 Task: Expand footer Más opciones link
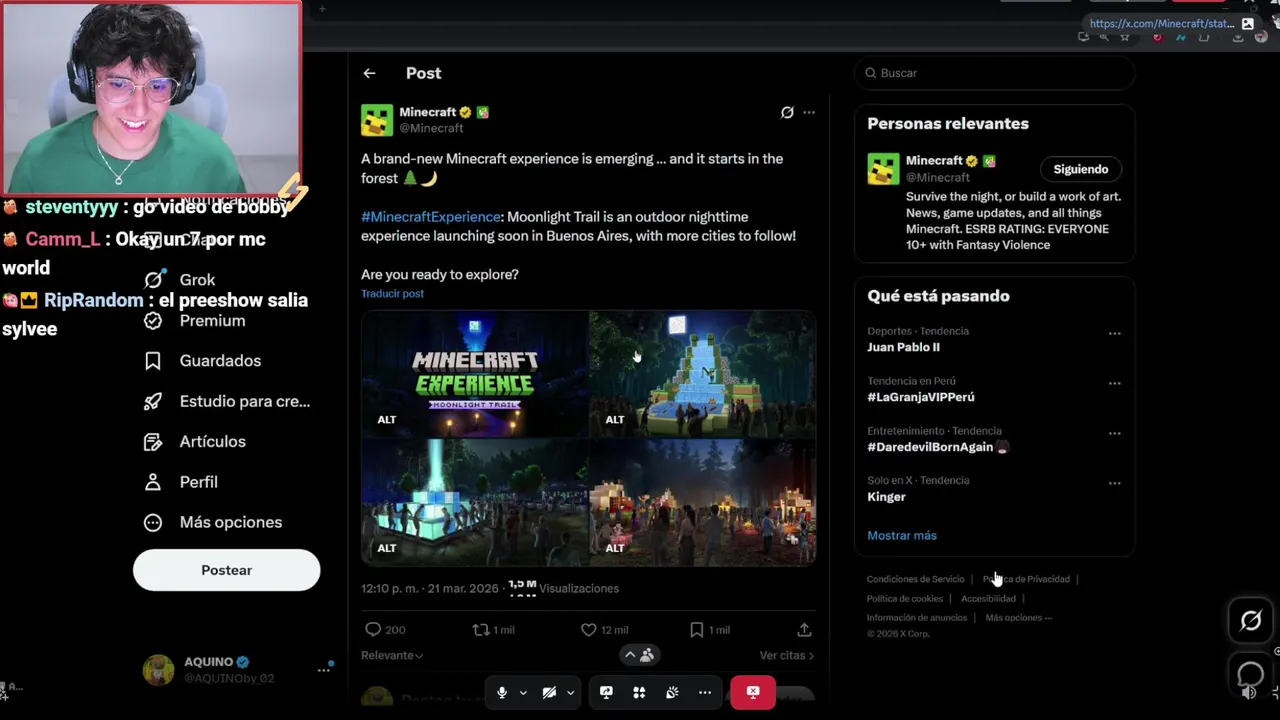click(x=1018, y=618)
